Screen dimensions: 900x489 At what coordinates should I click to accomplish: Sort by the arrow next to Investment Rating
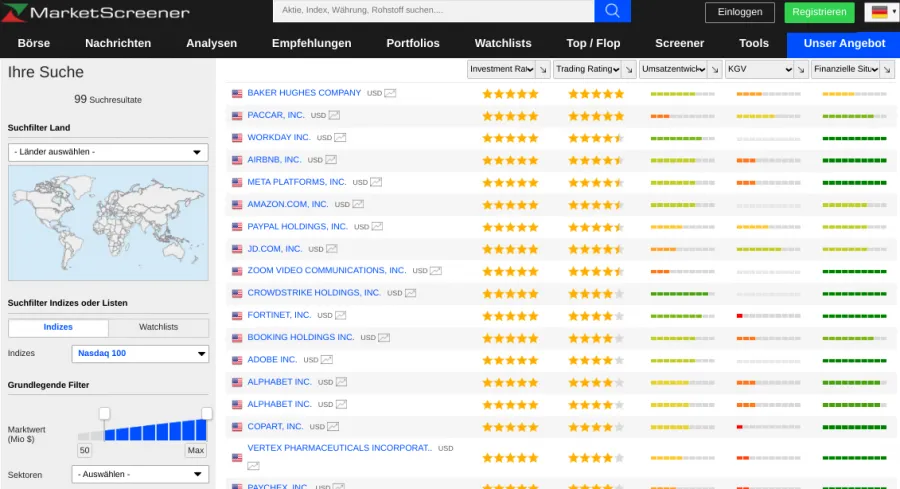click(542, 69)
